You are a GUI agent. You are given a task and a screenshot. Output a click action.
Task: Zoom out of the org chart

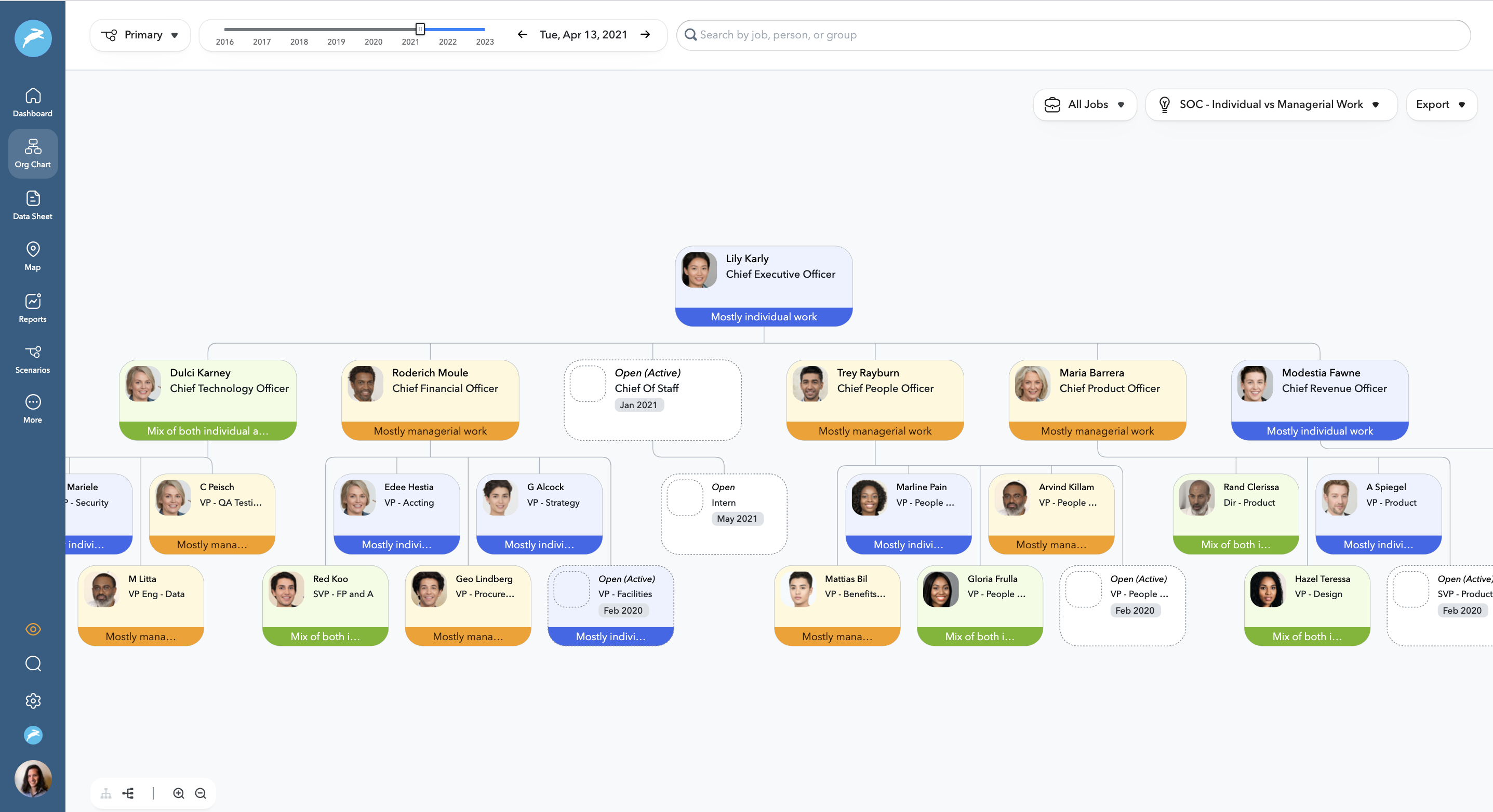[x=201, y=793]
